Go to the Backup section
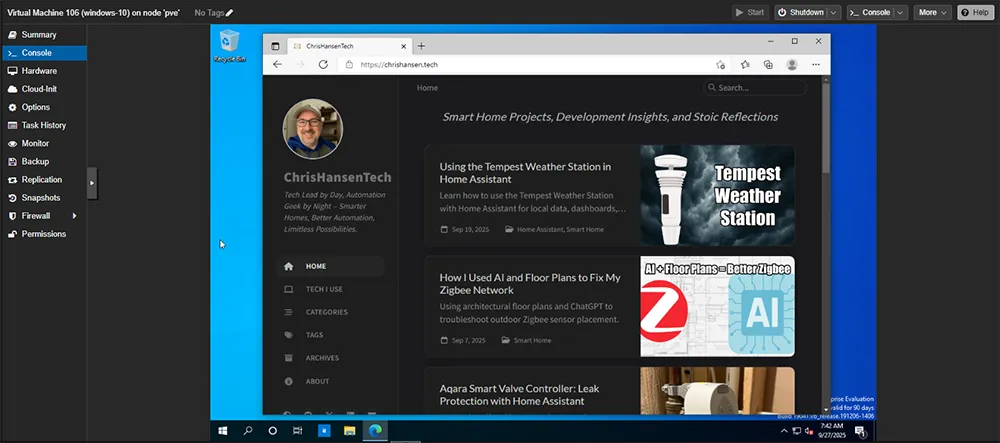1000x443 pixels. pyautogui.click(x=35, y=162)
